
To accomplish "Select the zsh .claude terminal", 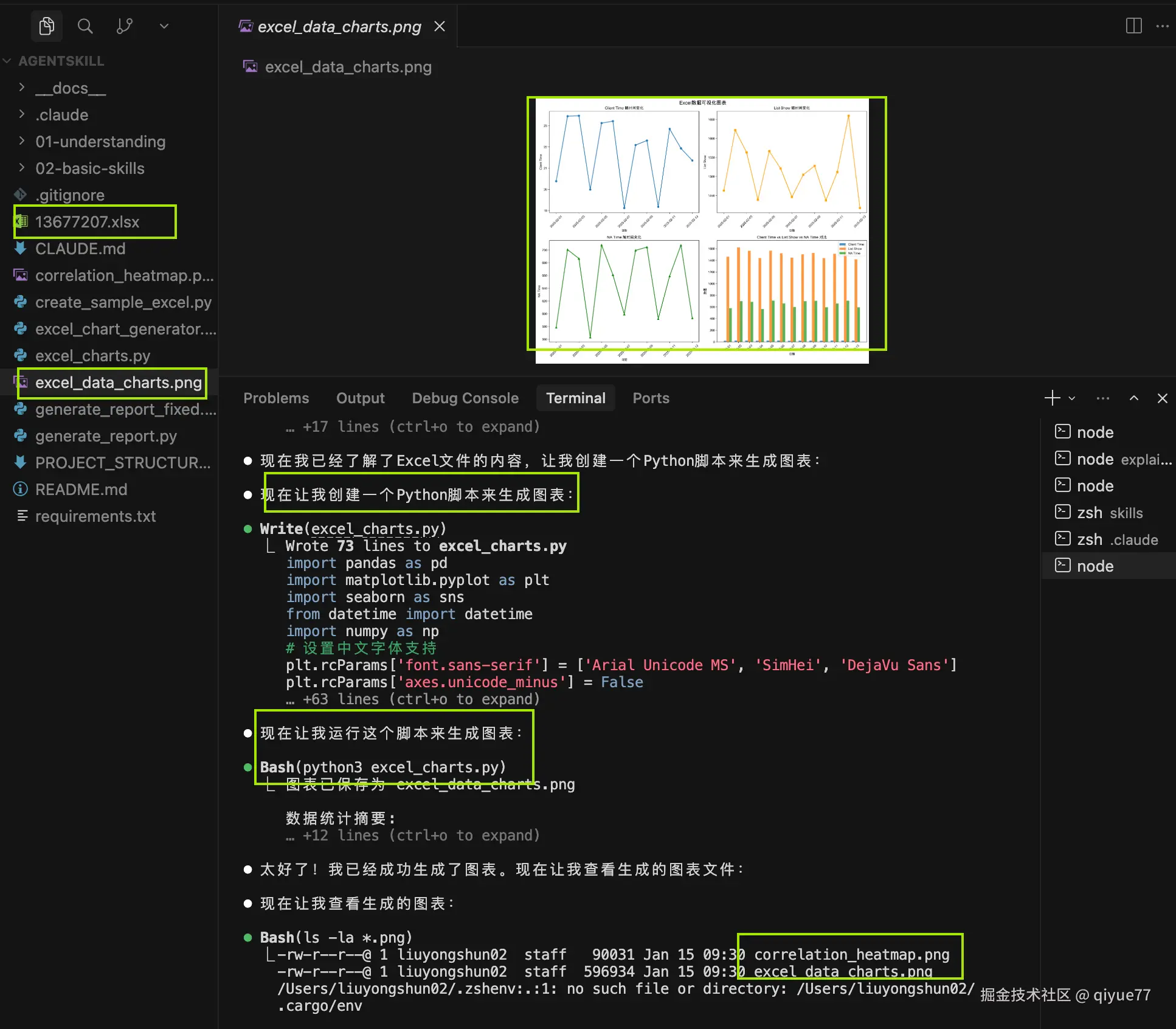I will 1109,539.
